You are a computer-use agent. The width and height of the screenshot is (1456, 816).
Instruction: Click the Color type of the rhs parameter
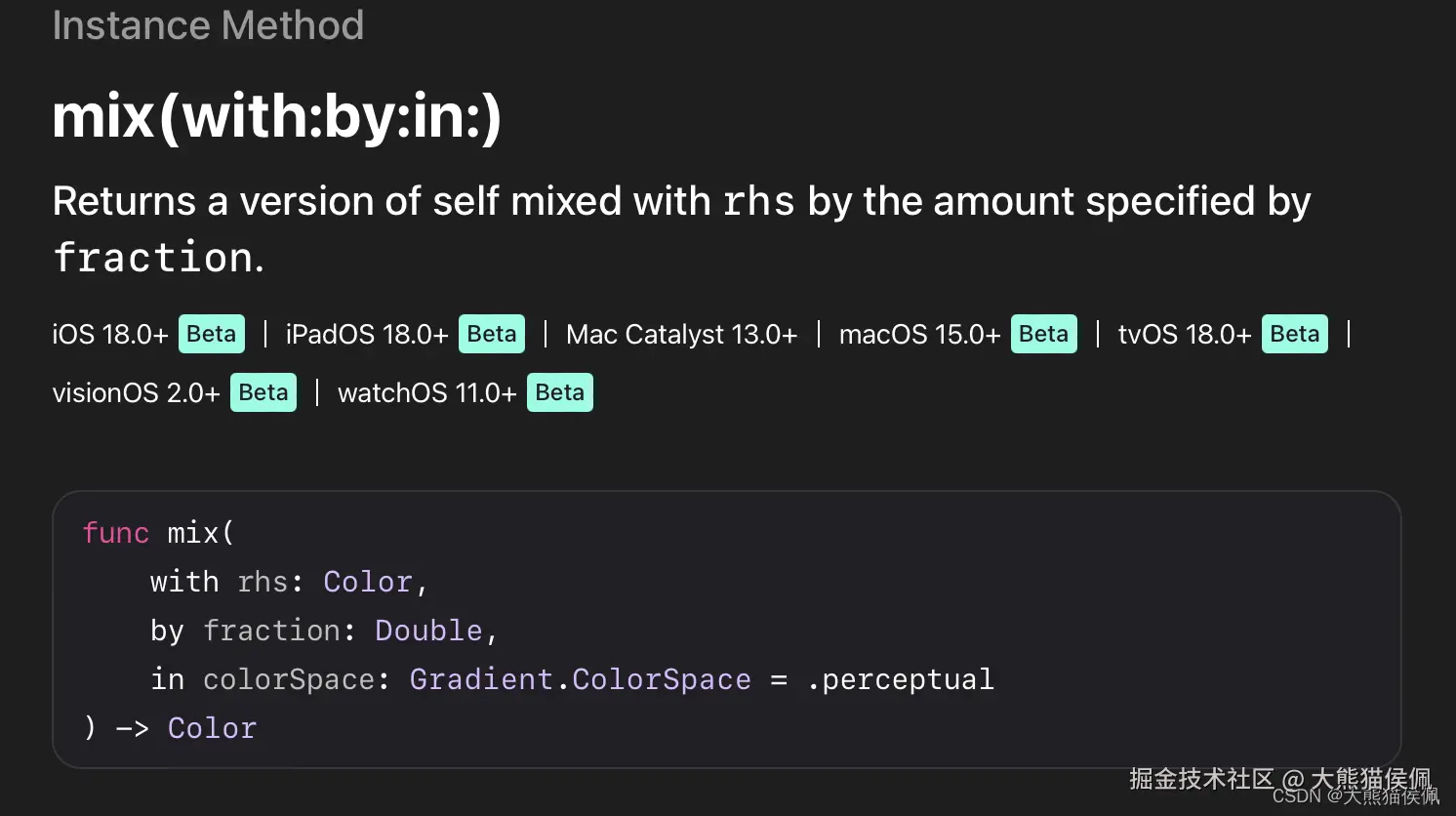(368, 582)
